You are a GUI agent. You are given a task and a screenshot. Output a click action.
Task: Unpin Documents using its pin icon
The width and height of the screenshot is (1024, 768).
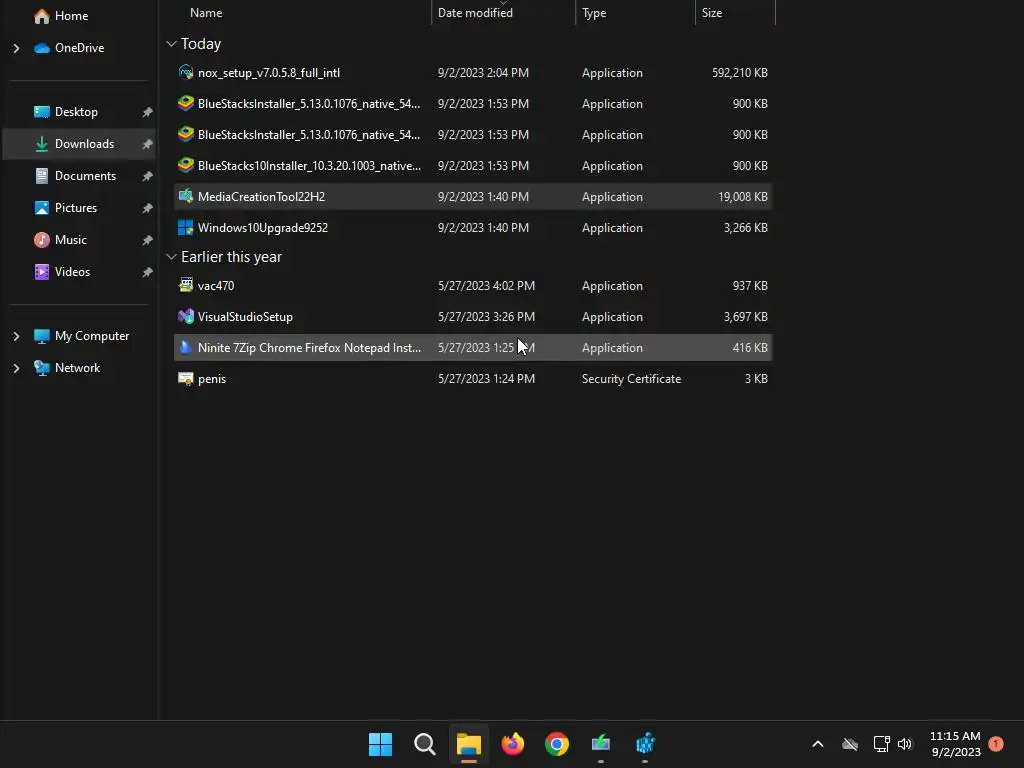(147, 176)
